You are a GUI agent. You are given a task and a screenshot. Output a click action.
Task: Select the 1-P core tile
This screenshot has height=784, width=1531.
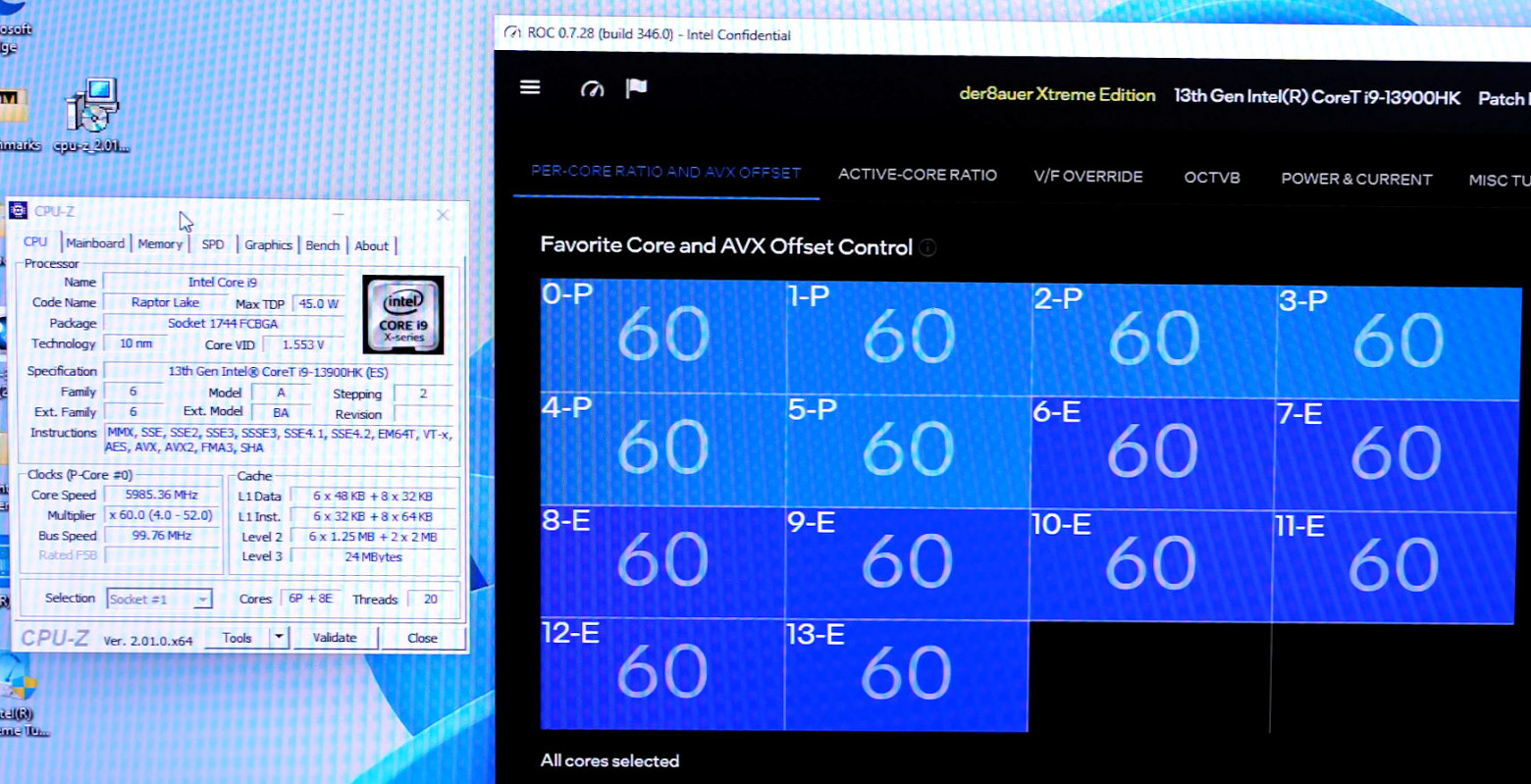click(909, 338)
